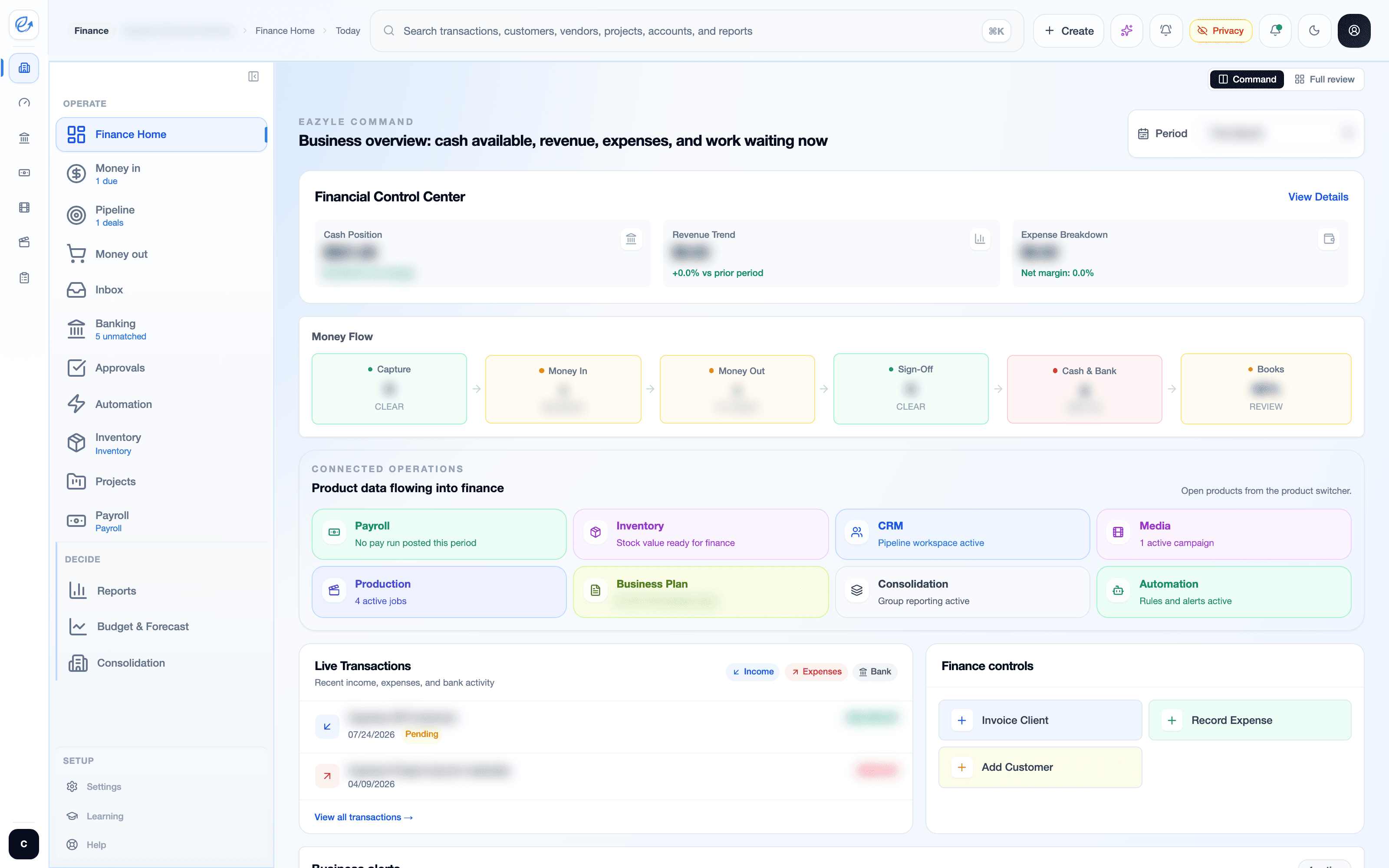Open the clipboard icon in left rail

[x=24, y=278]
